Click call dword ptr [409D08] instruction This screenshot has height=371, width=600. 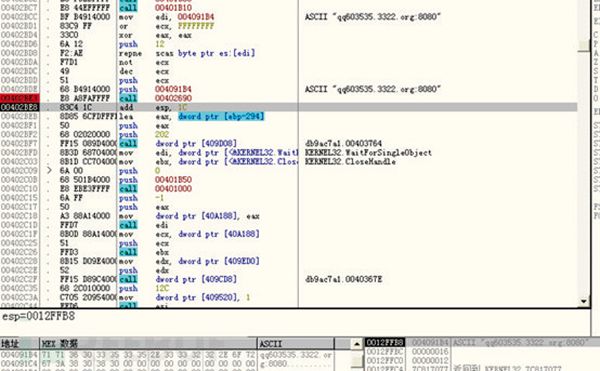pos(178,143)
